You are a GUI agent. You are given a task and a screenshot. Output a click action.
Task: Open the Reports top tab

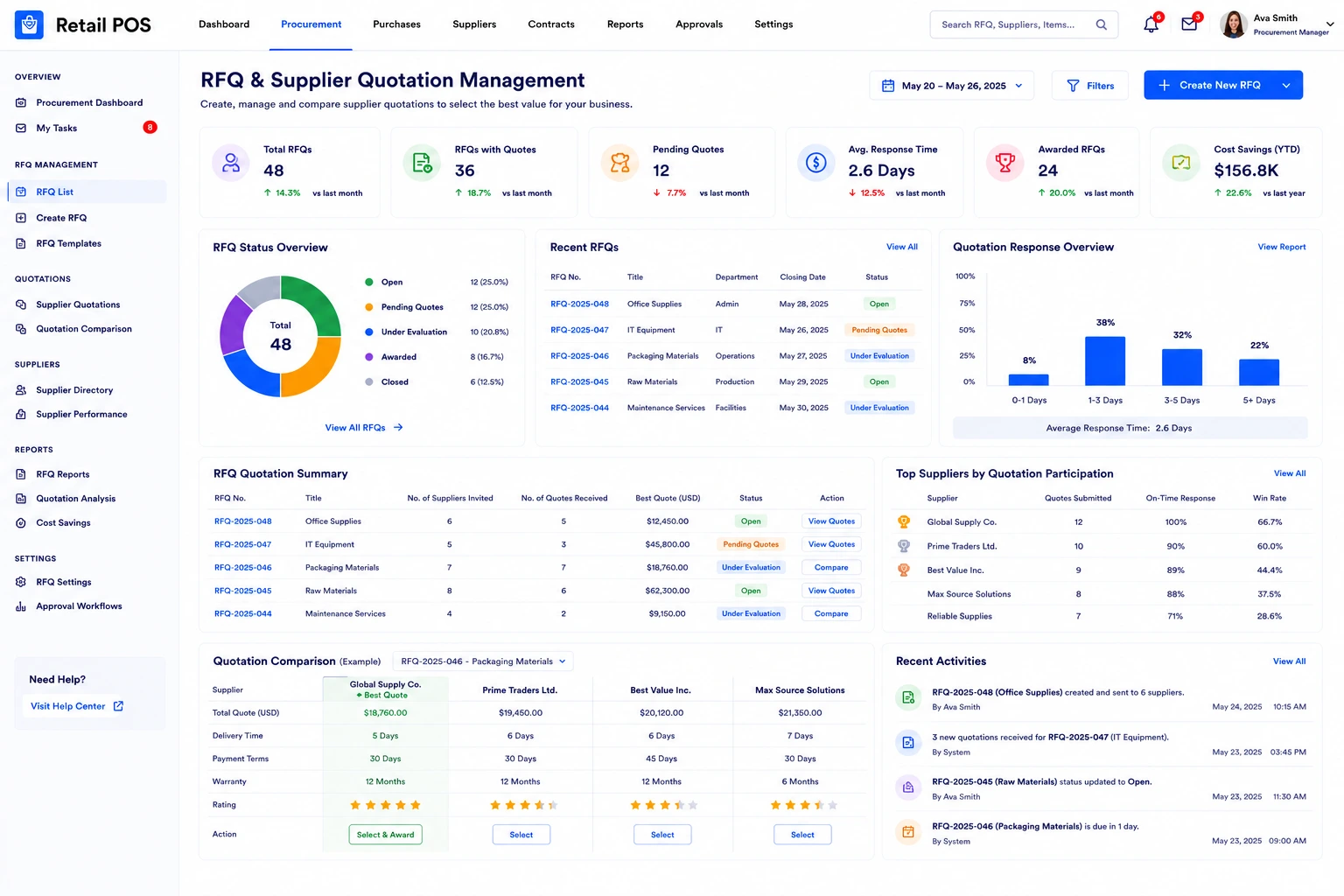tap(625, 24)
